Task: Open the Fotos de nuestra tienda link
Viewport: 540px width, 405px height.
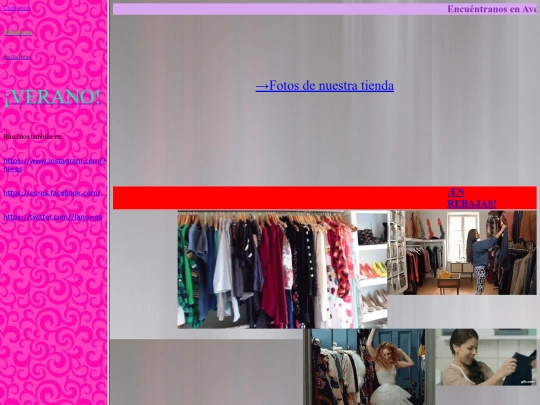Action: [325, 85]
